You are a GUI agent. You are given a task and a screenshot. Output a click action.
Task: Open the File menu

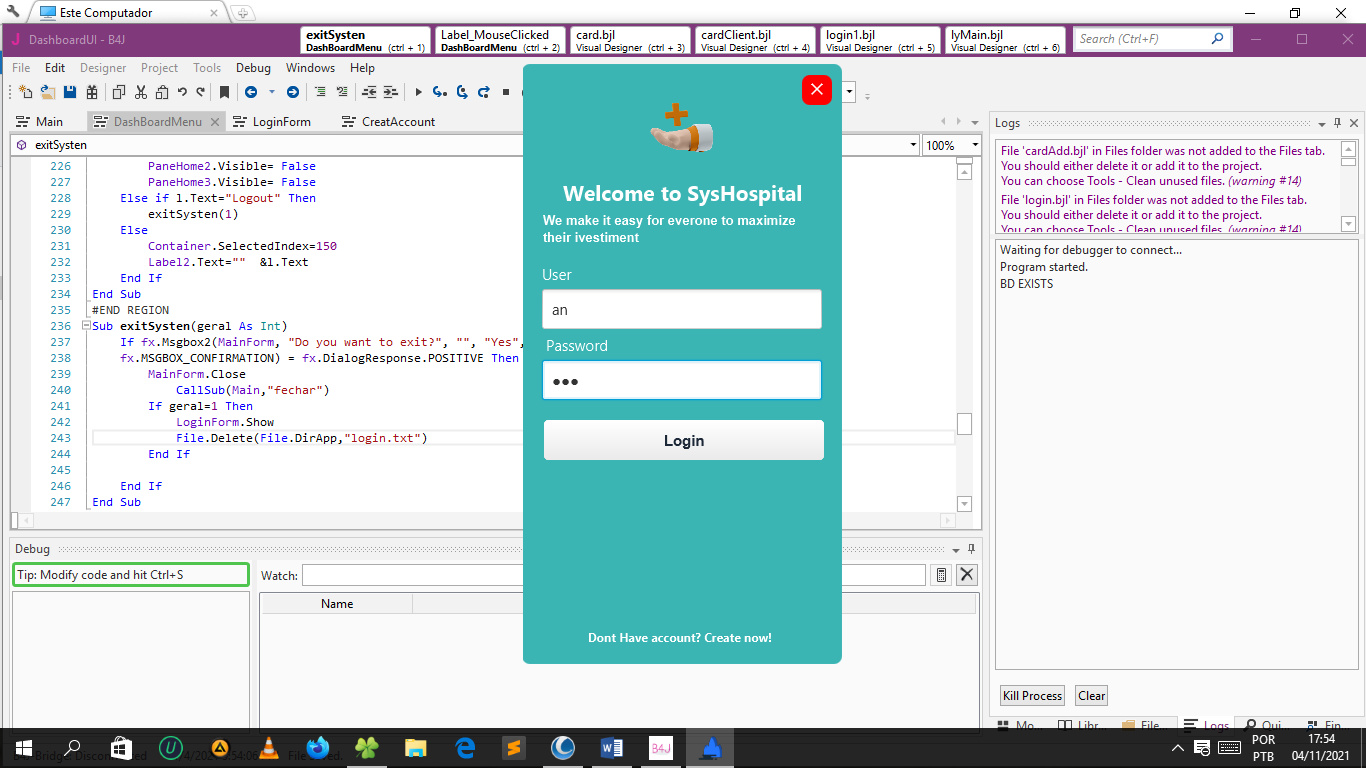pyautogui.click(x=21, y=68)
